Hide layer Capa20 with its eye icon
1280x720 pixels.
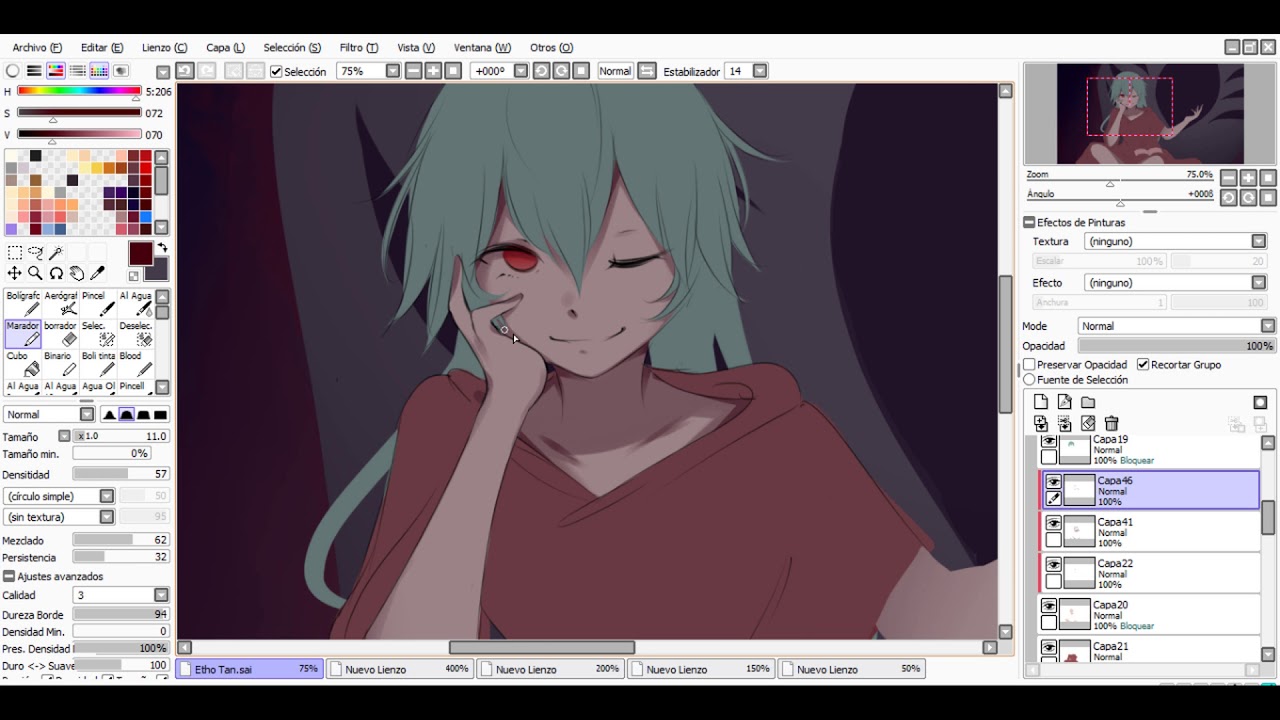pos(1049,606)
